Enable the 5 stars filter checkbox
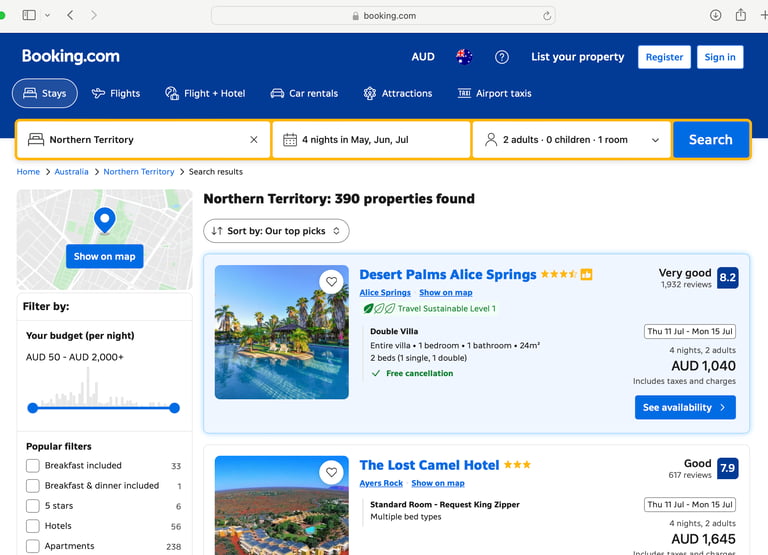Screen dimensions: 768x555 pos(33,506)
